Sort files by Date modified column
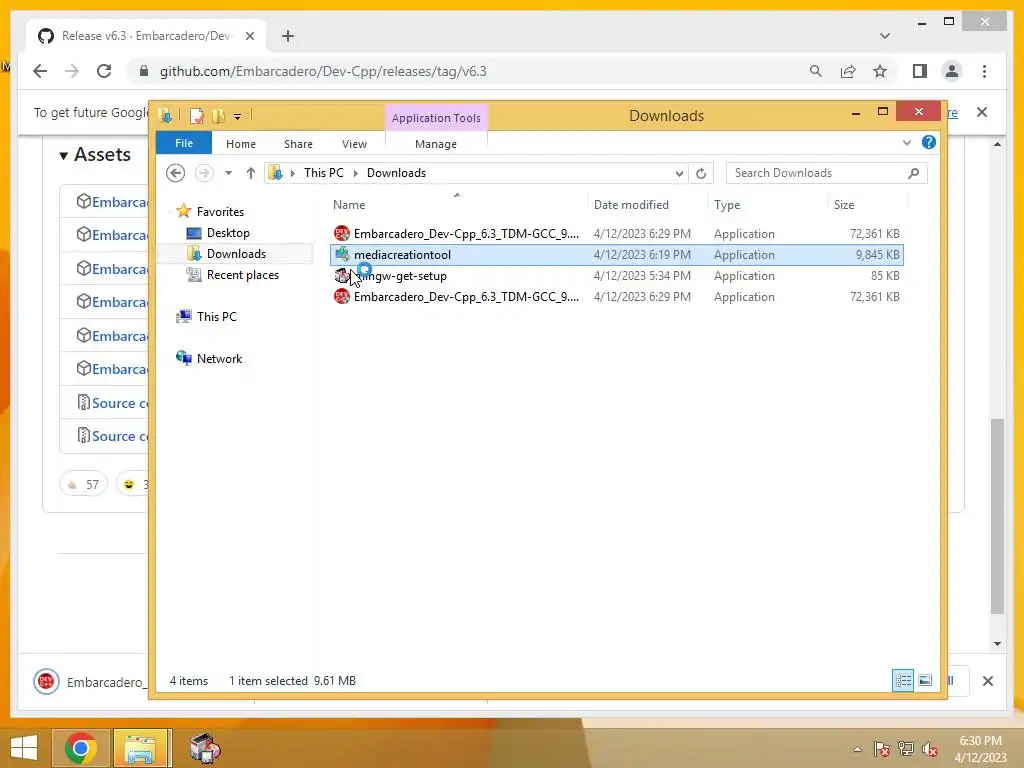This screenshot has height=768, width=1024. [x=631, y=204]
